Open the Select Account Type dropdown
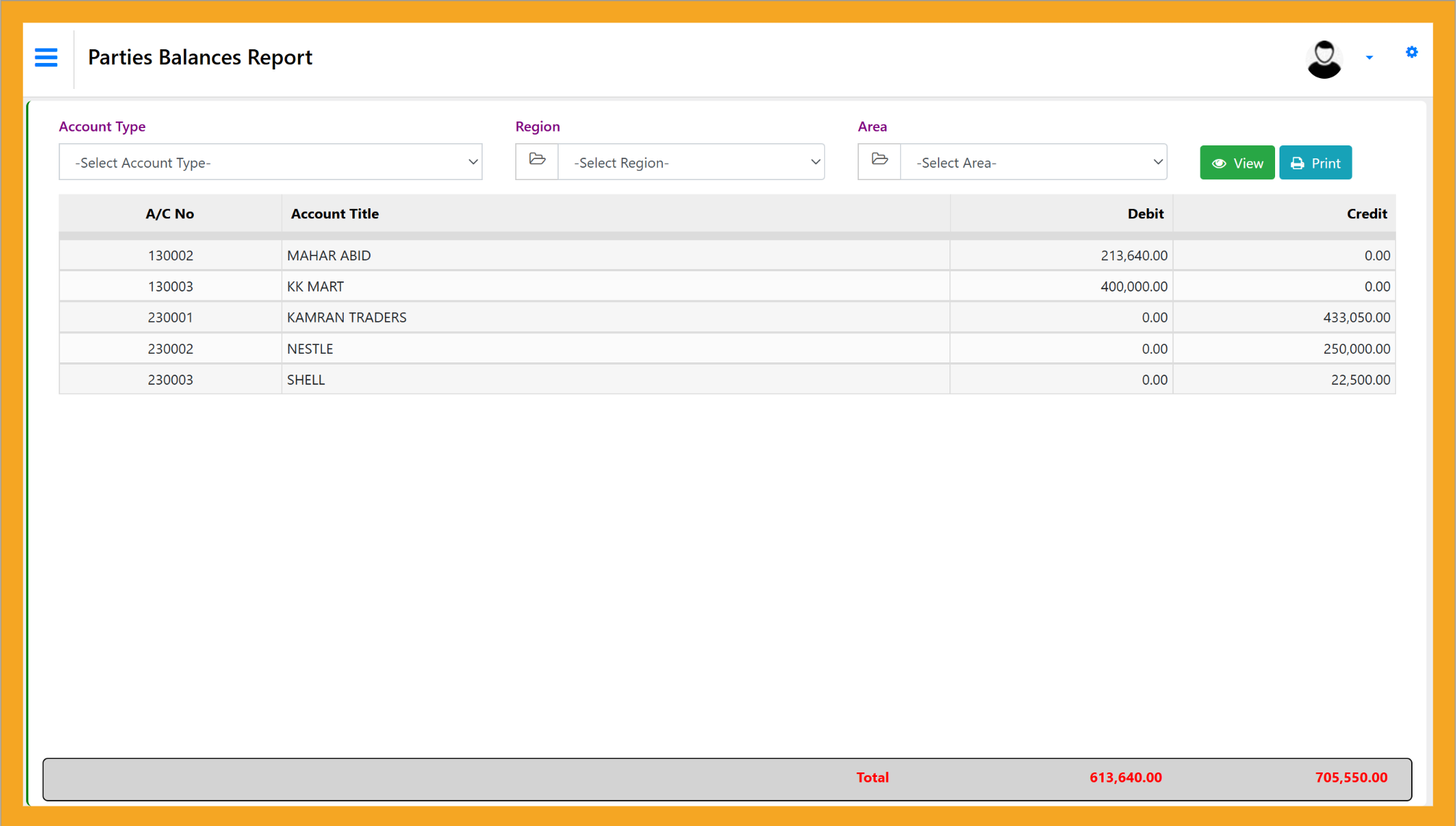The image size is (1456, 826). (271, 162)
